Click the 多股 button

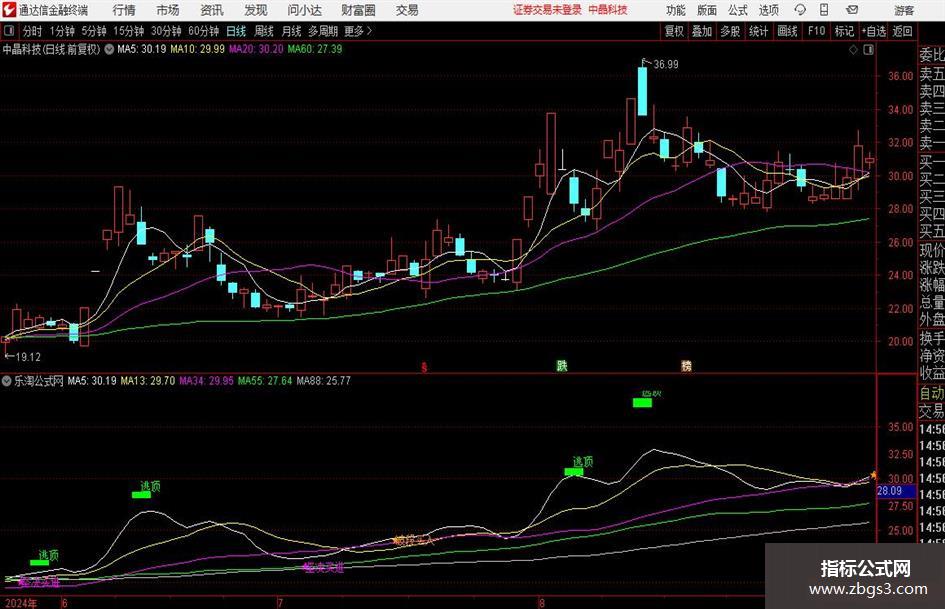[730, 31]
